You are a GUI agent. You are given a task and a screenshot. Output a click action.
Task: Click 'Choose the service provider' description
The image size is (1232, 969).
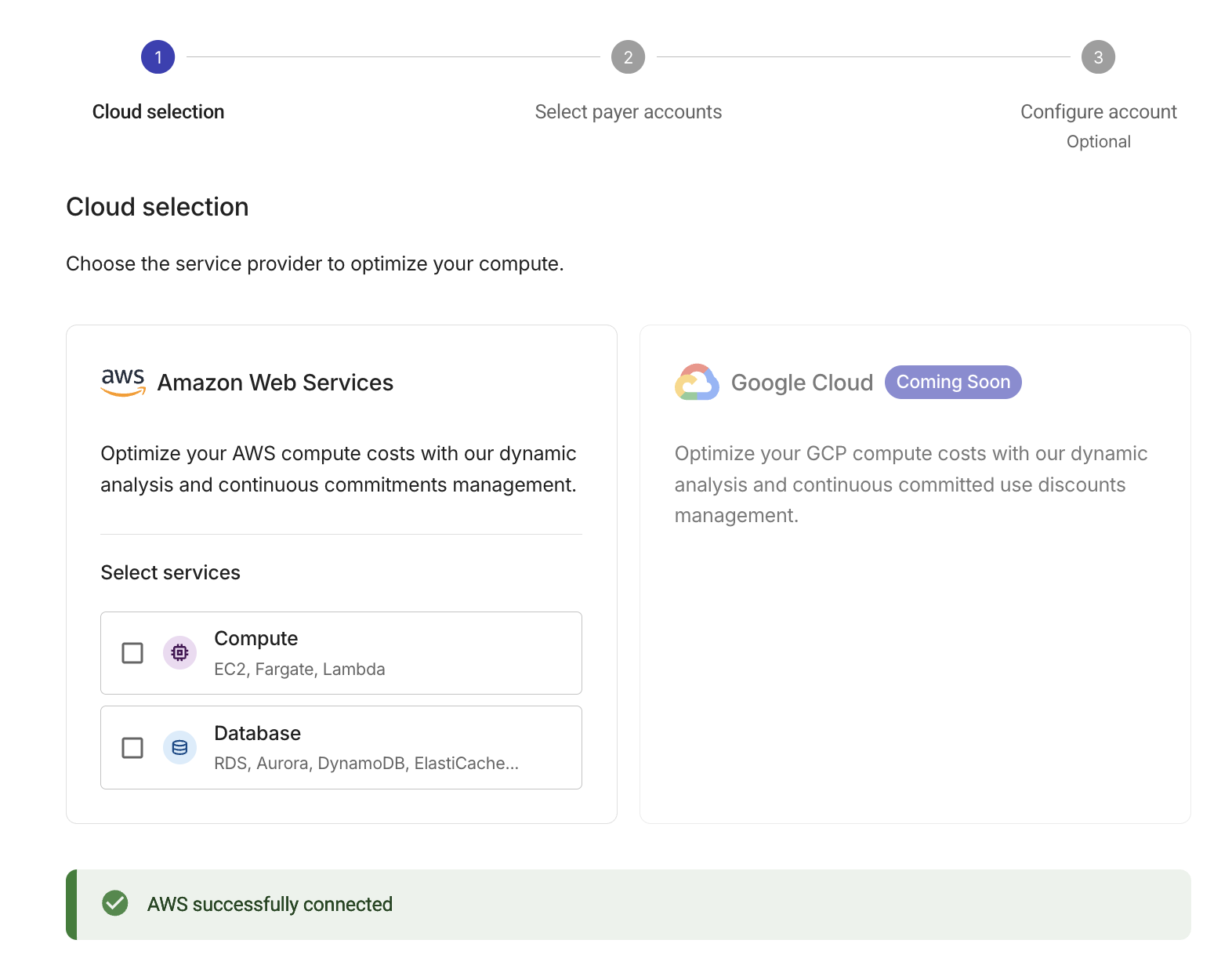coord(315,264)
